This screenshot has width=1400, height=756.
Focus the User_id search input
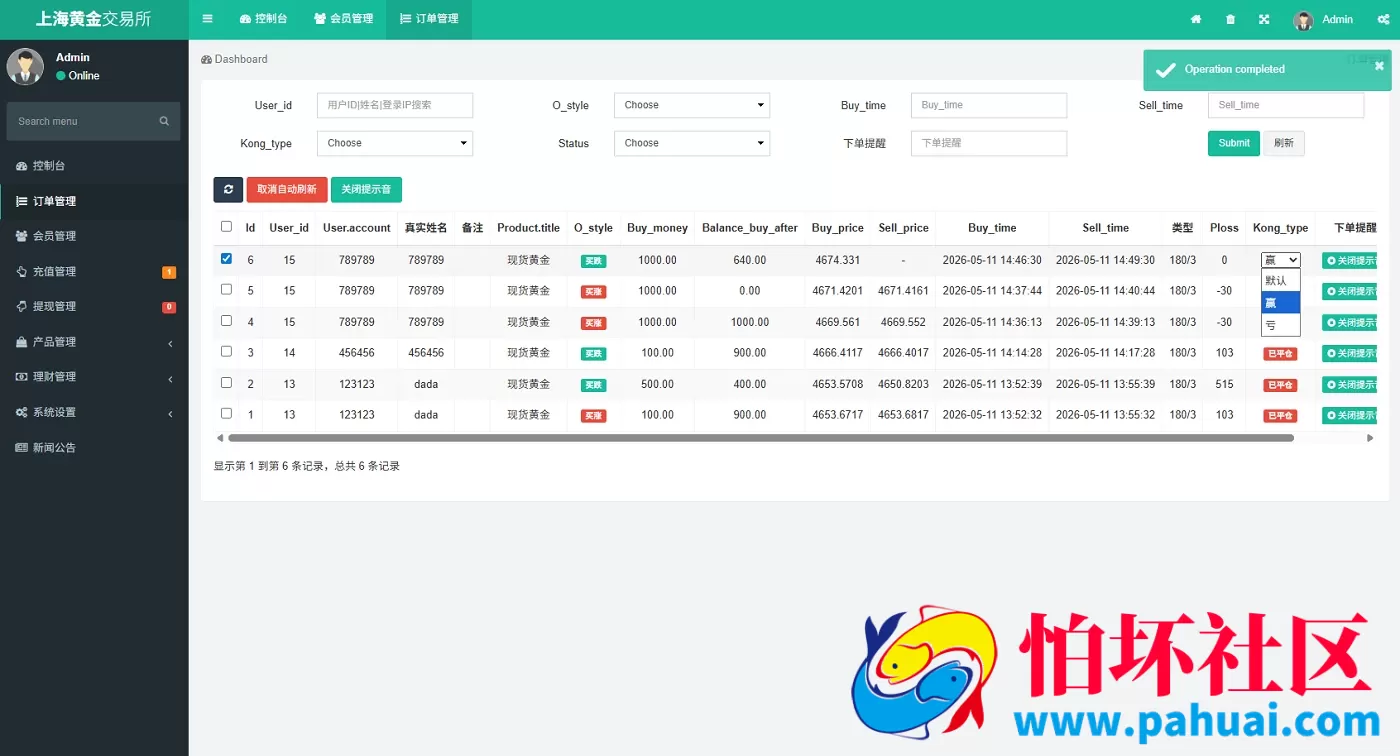(395, 105)
